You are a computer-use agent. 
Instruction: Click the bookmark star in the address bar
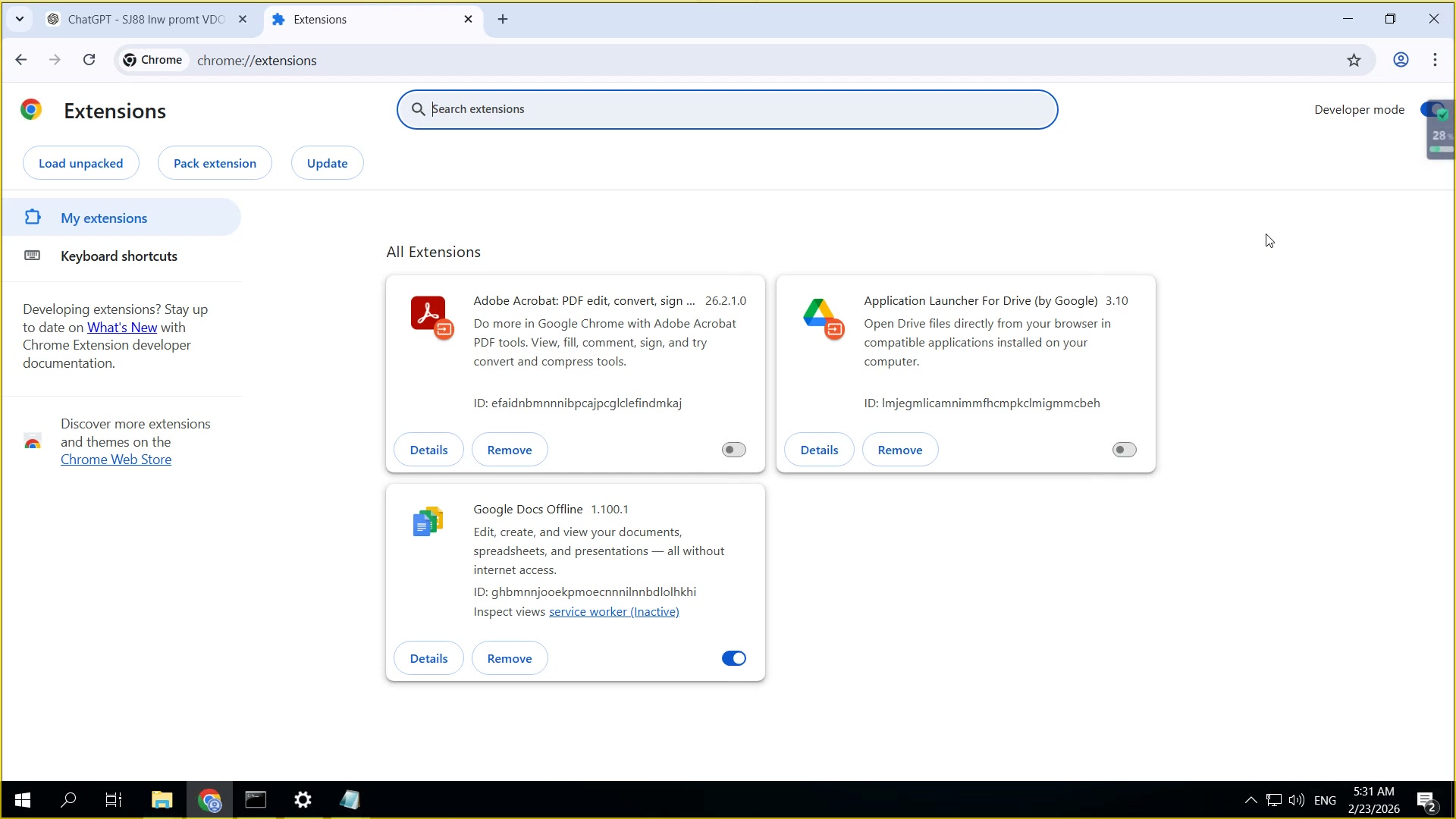1354,60
